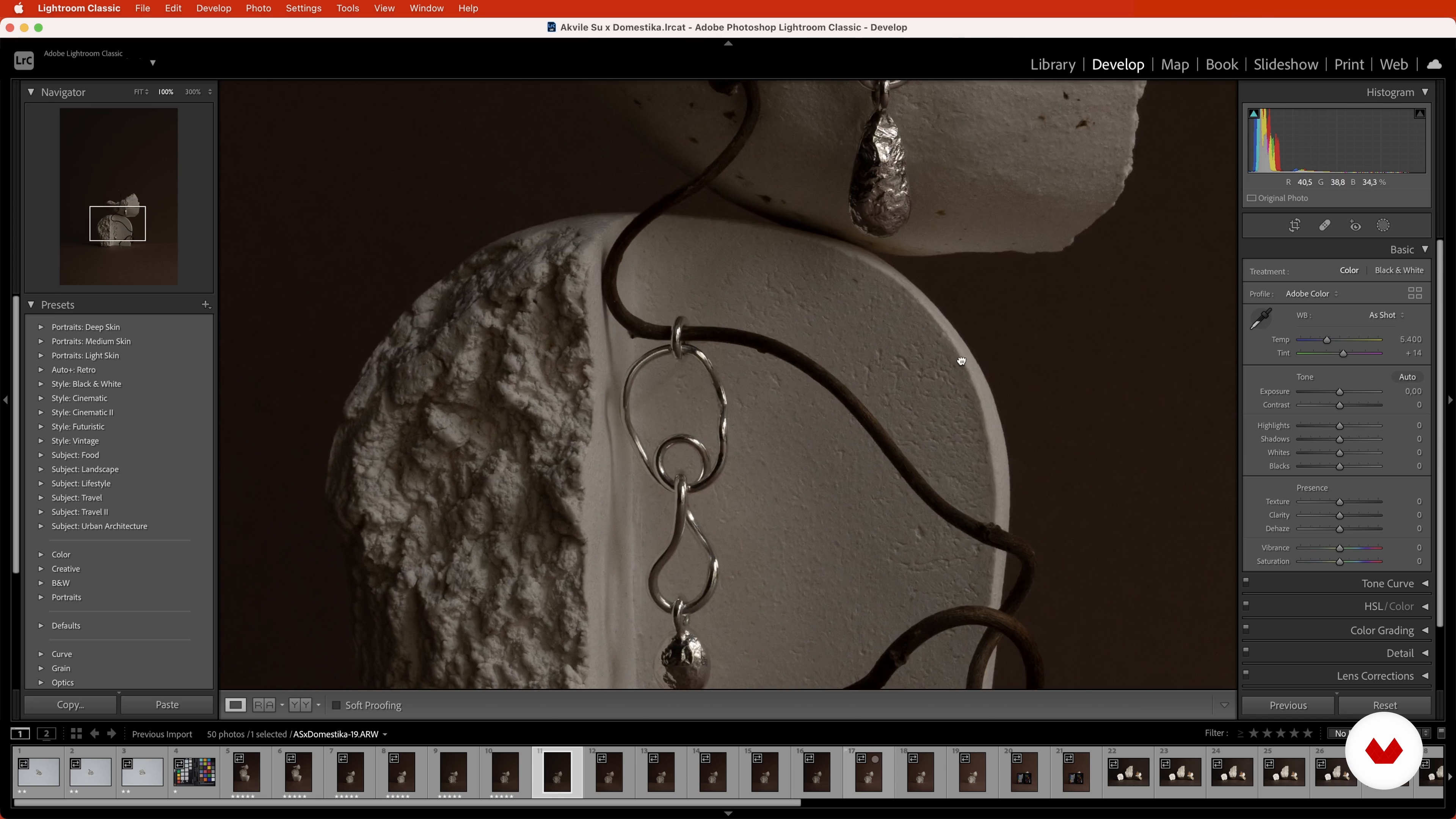Open the Profile Browser grid icon

[x=1415, y=293]
